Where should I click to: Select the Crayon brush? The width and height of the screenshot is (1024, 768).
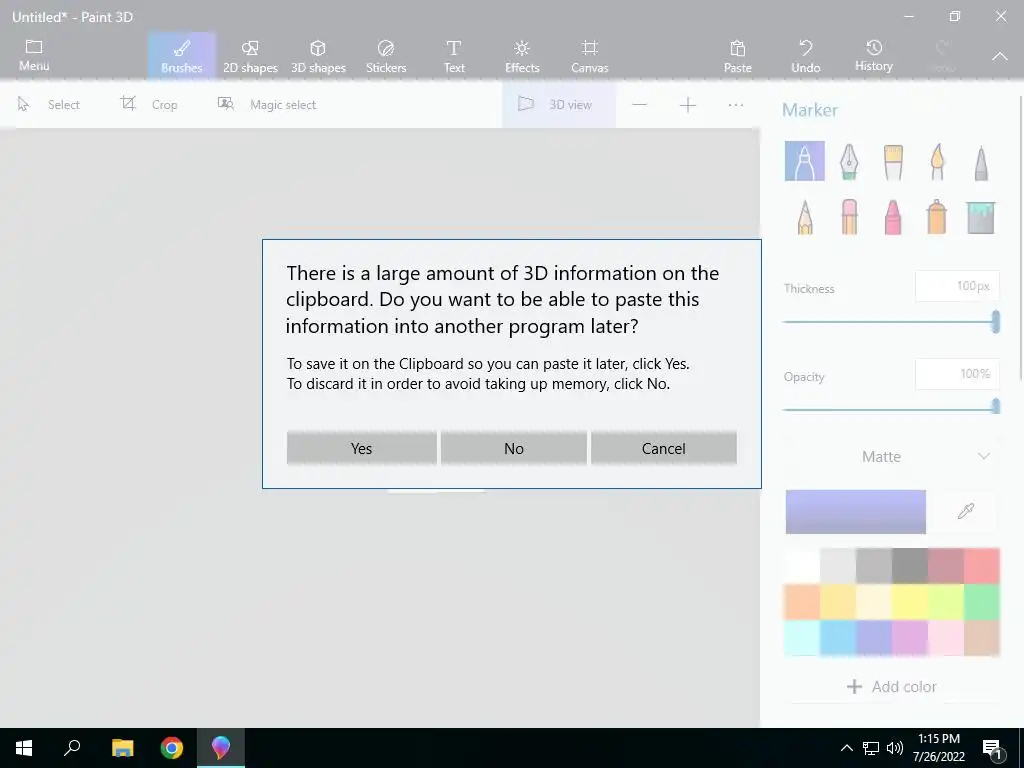tap(893, 217)
